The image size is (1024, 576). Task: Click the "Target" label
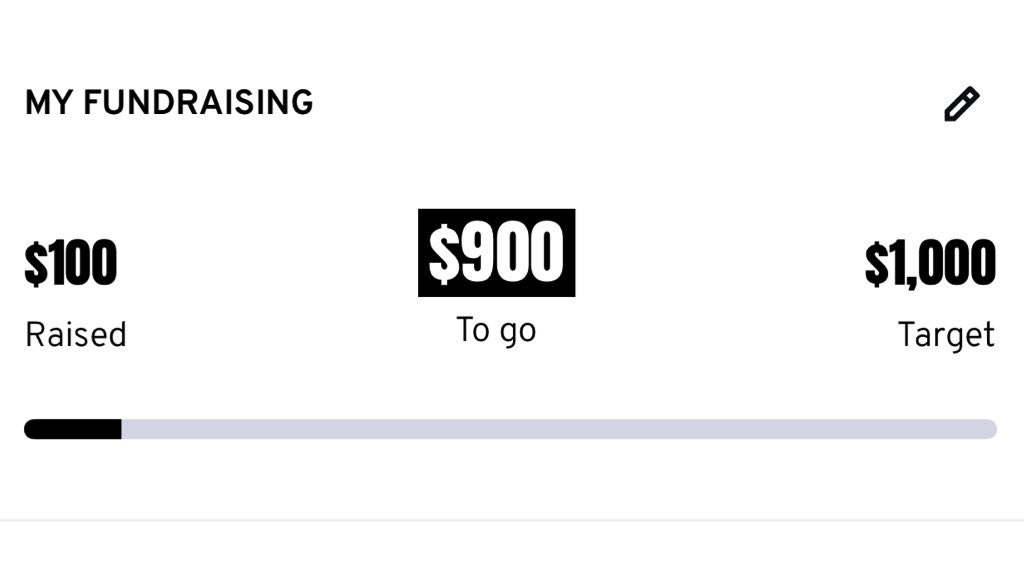tap(946, 334)
